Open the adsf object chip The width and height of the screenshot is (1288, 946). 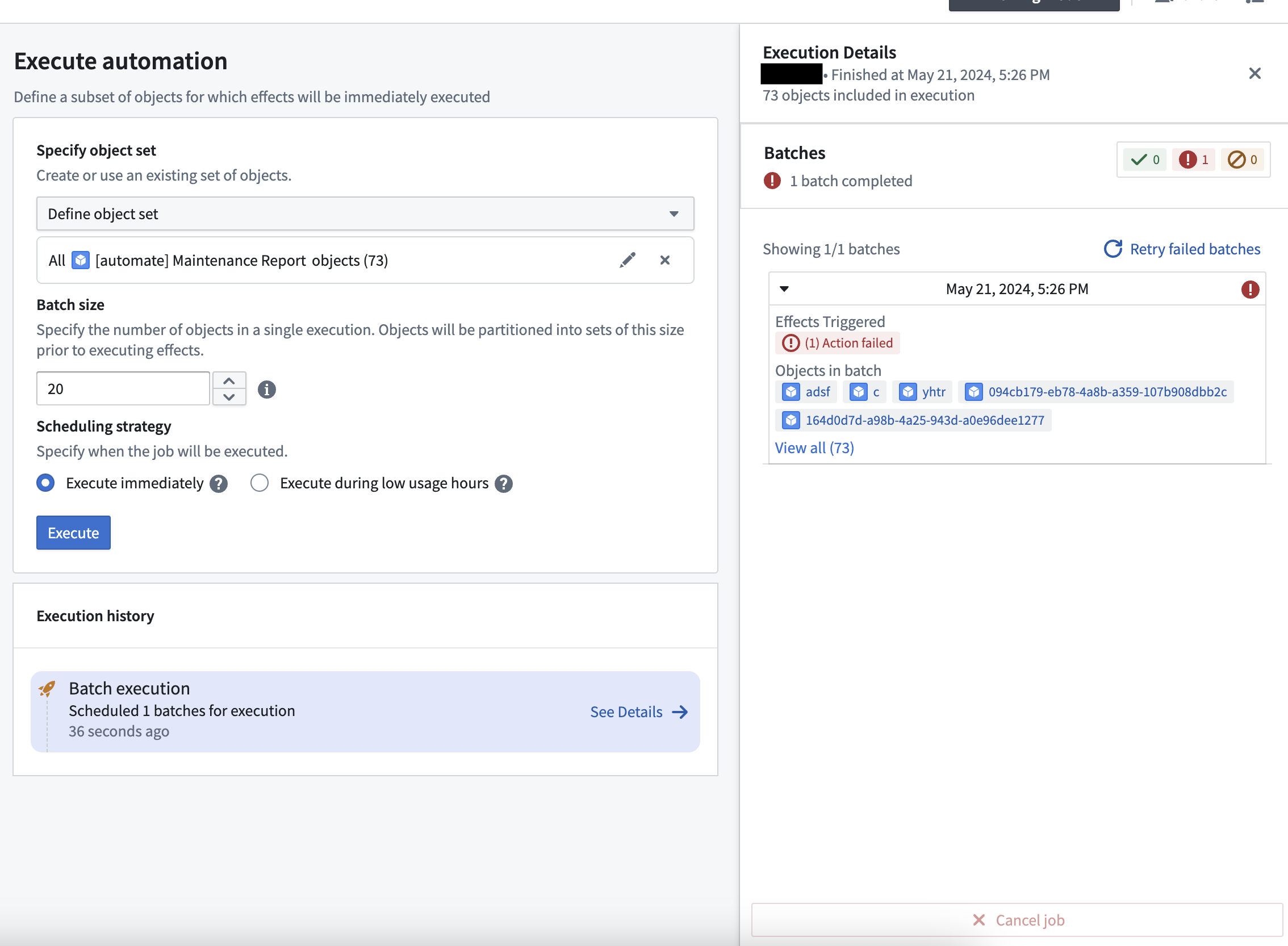click(x=806, y=392)
